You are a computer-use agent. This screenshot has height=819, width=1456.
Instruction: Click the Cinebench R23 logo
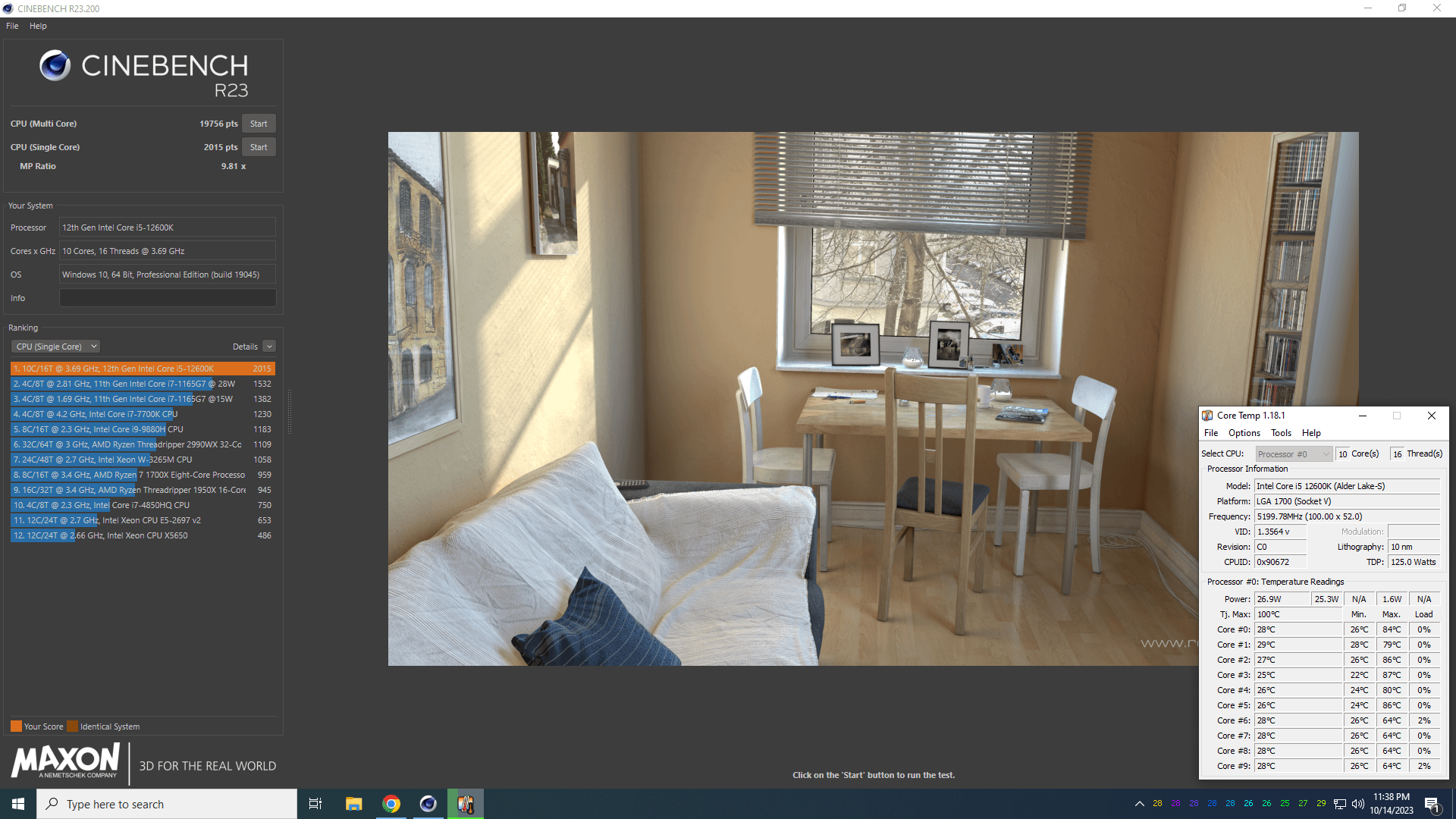(144, 74)
